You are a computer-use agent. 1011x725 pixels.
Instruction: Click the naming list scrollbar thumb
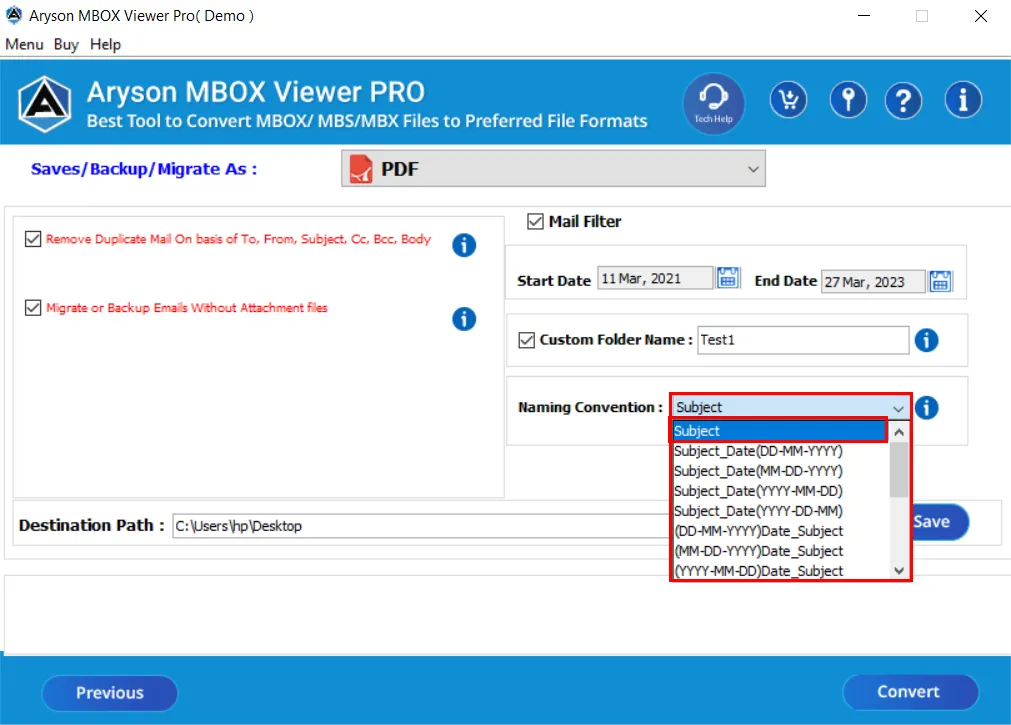point(899,470)
